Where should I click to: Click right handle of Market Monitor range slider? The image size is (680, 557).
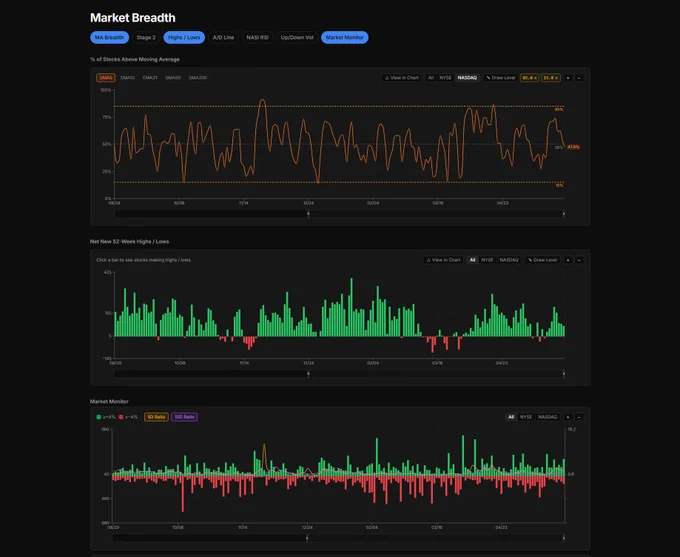click(x=564, y=538)
